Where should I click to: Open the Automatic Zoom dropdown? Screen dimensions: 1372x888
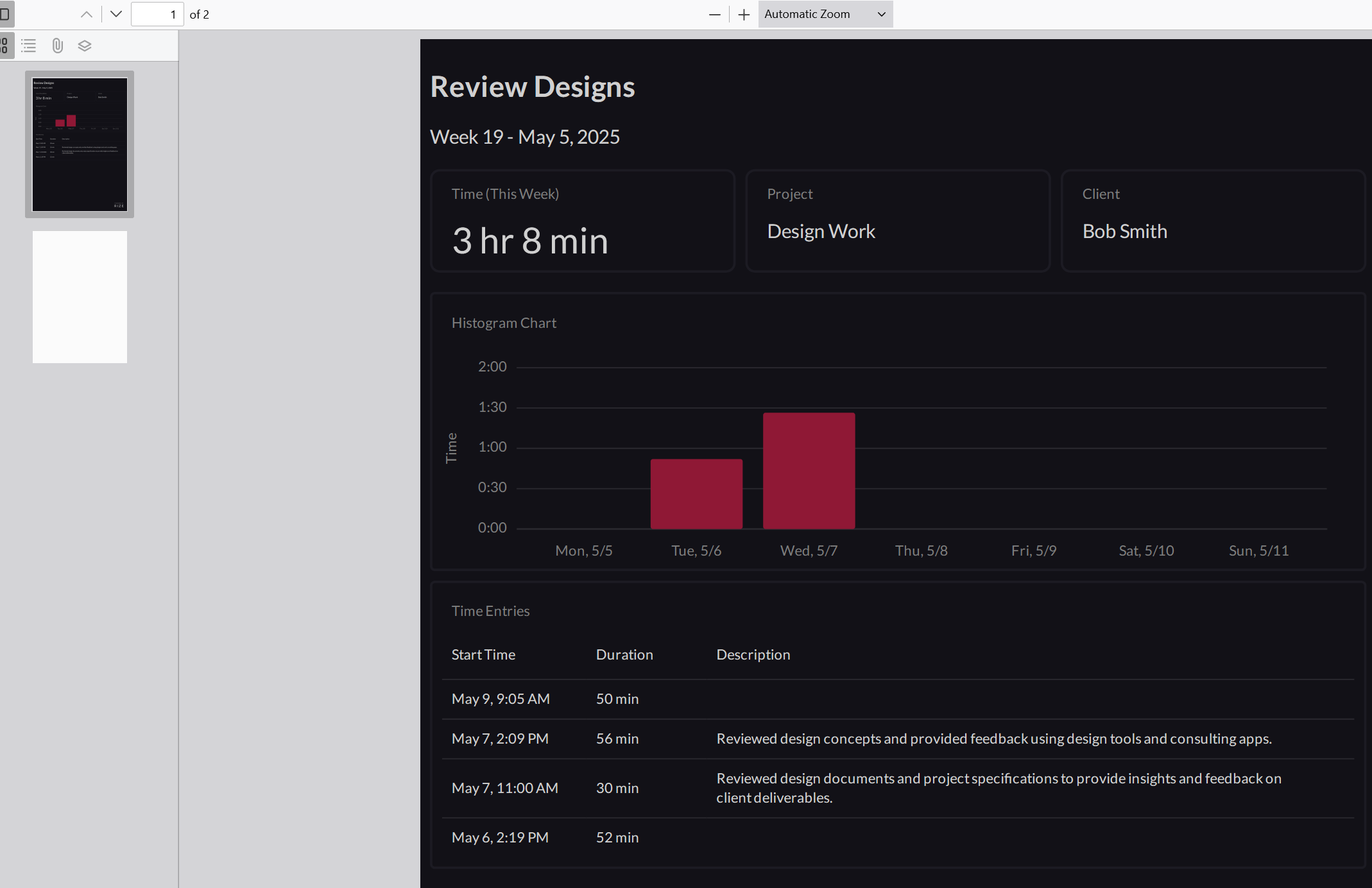pyautogui.click(x=825, y=13)
